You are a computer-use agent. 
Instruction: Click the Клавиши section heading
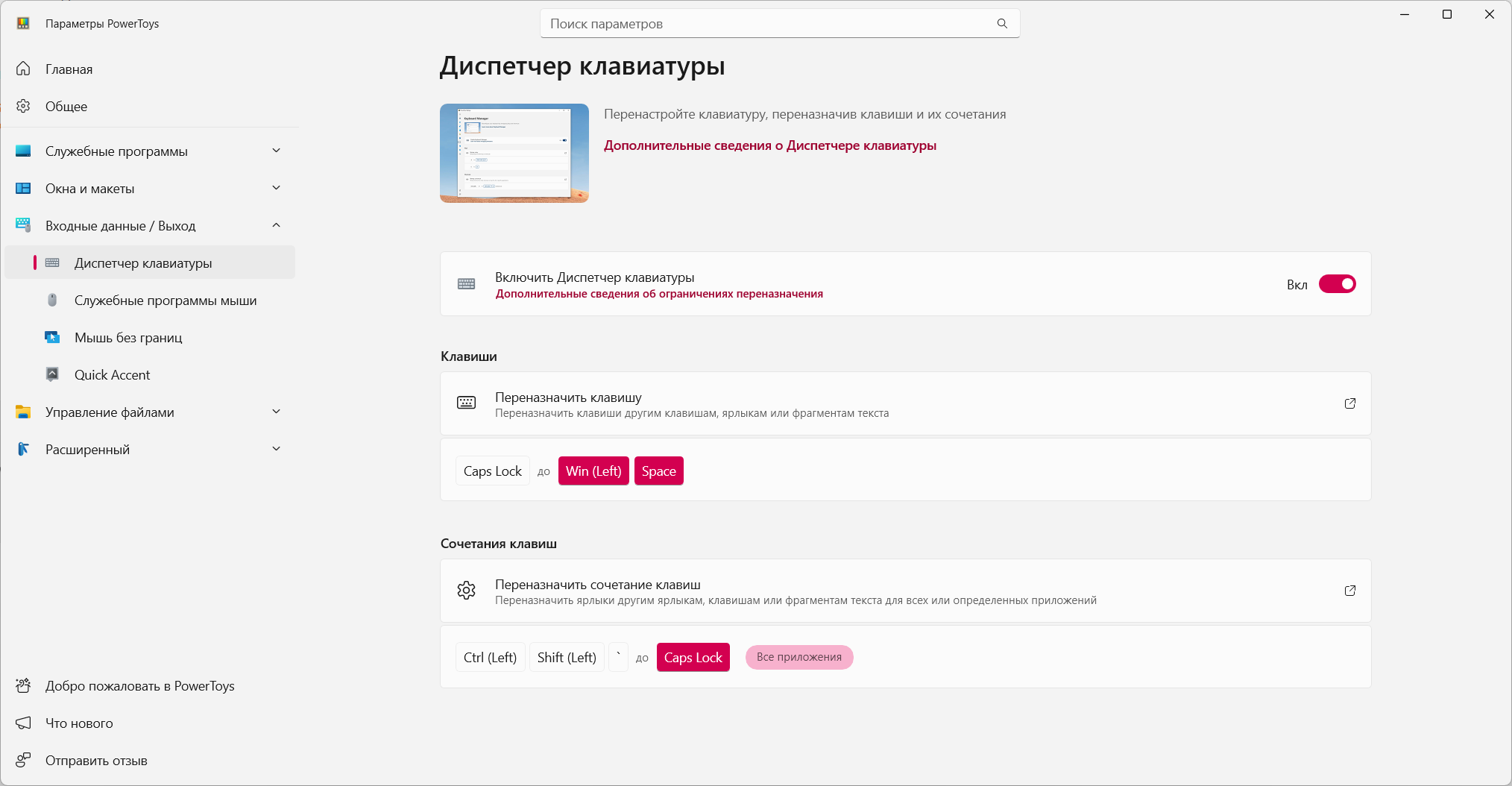click(469, 356)
